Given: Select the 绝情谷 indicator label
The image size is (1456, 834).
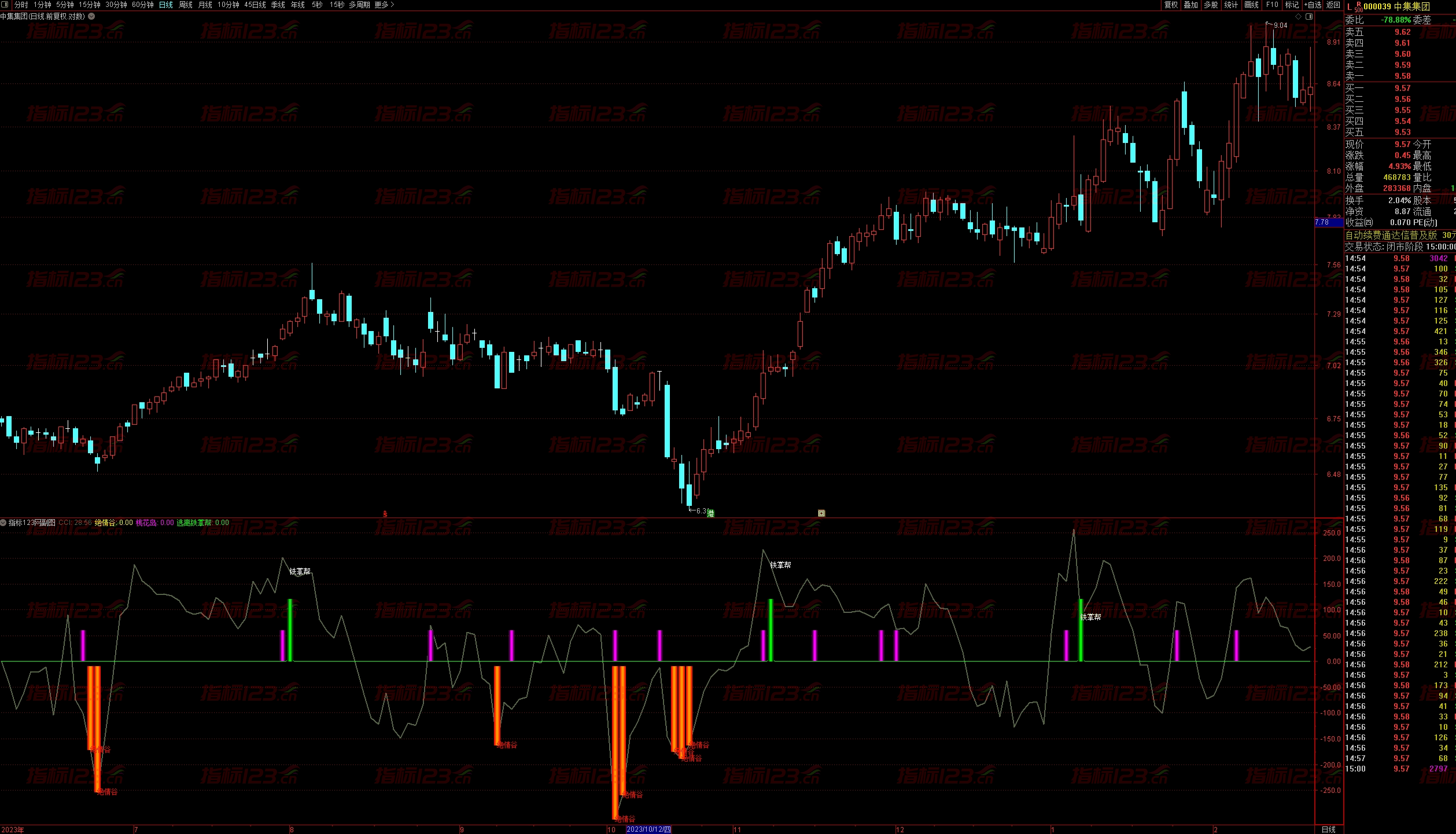Looking at the screenshot, I should [x=113, y=522].
